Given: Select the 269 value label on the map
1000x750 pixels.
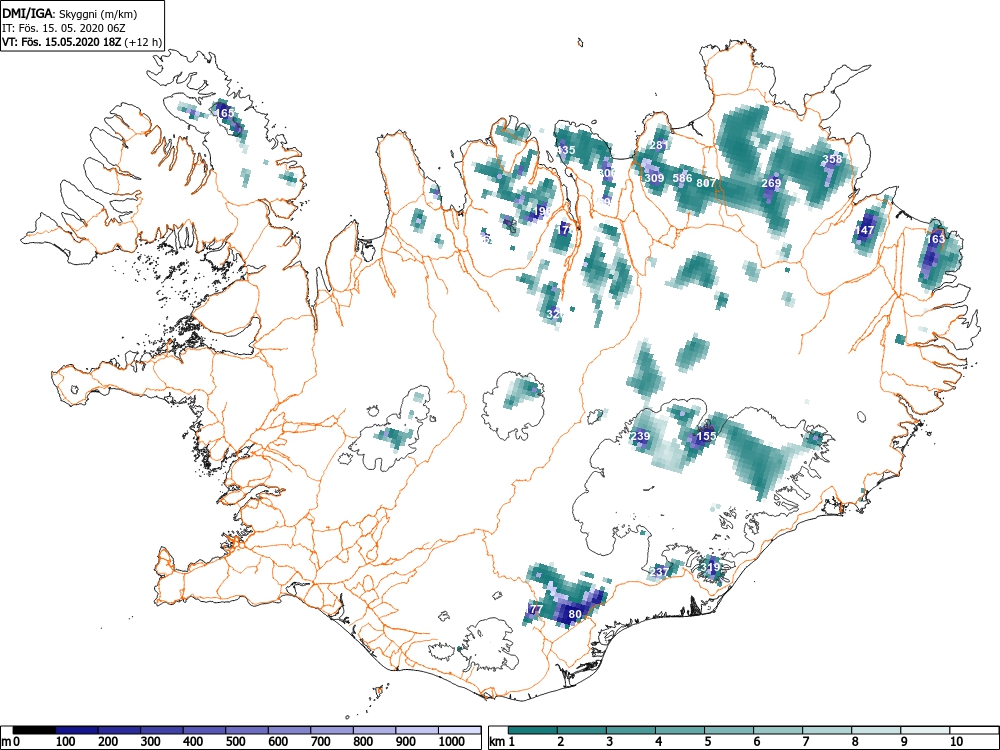Looking at the screenshot, I should pos(771,183).
